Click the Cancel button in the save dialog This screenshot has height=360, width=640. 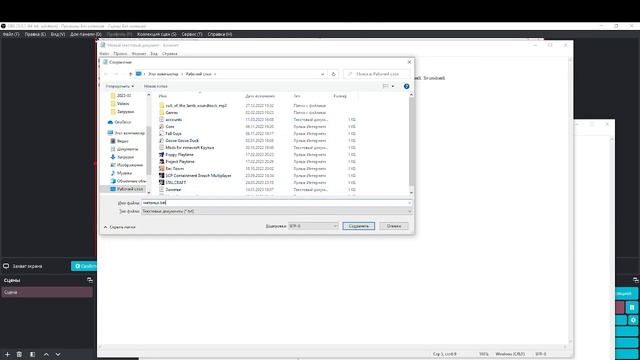[x=393, y=226]
